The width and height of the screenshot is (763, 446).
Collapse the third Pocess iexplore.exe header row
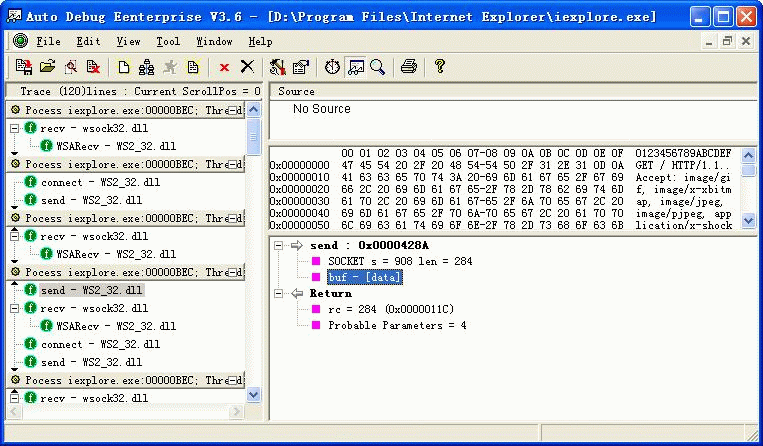pos(234,218)
